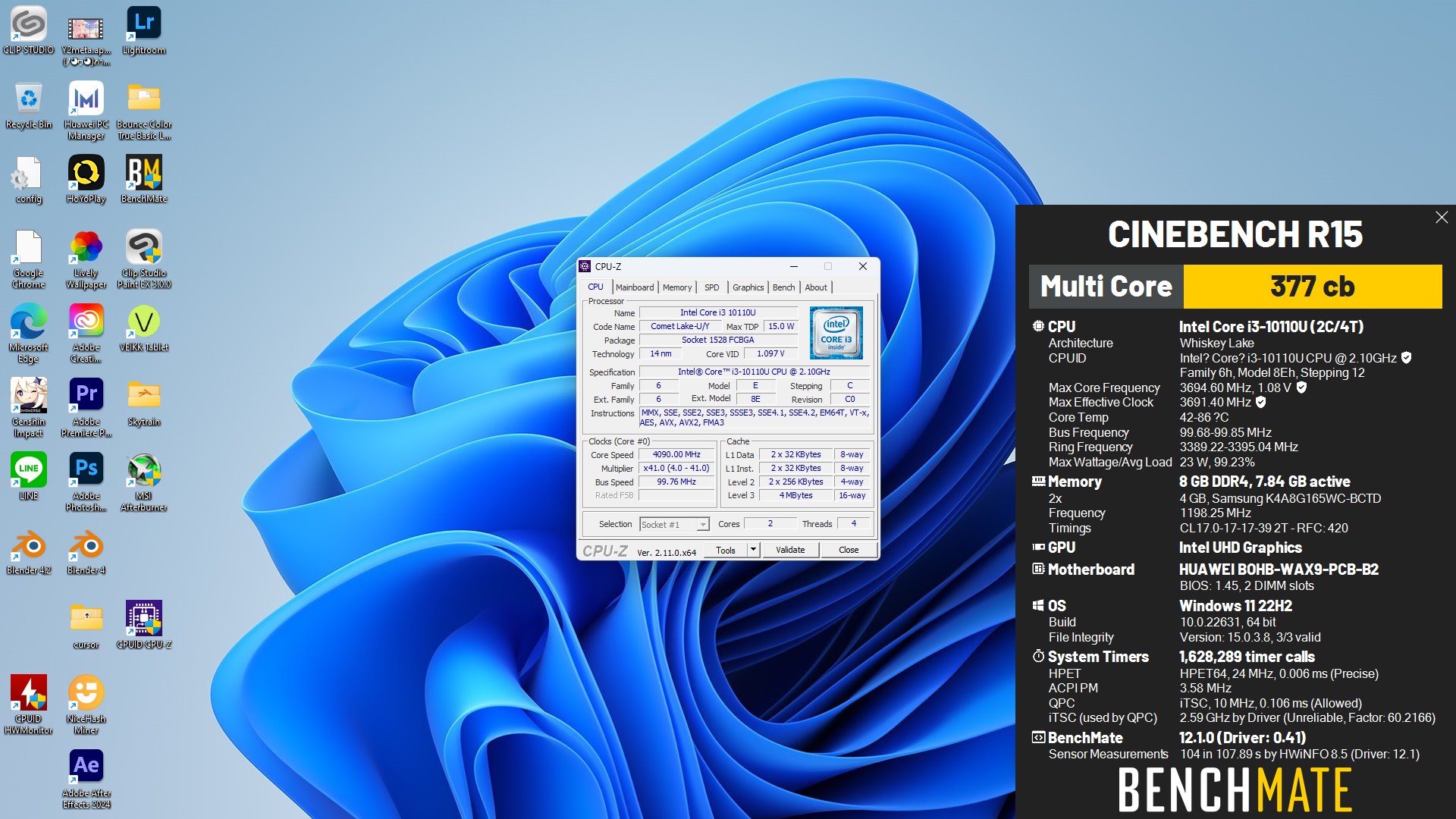Image resolution: width=1456 pixels, height=819 pixels.
Task: Click the Instructions list in CPU-Z
Action: pyautogui.click(x=755, y=418)
